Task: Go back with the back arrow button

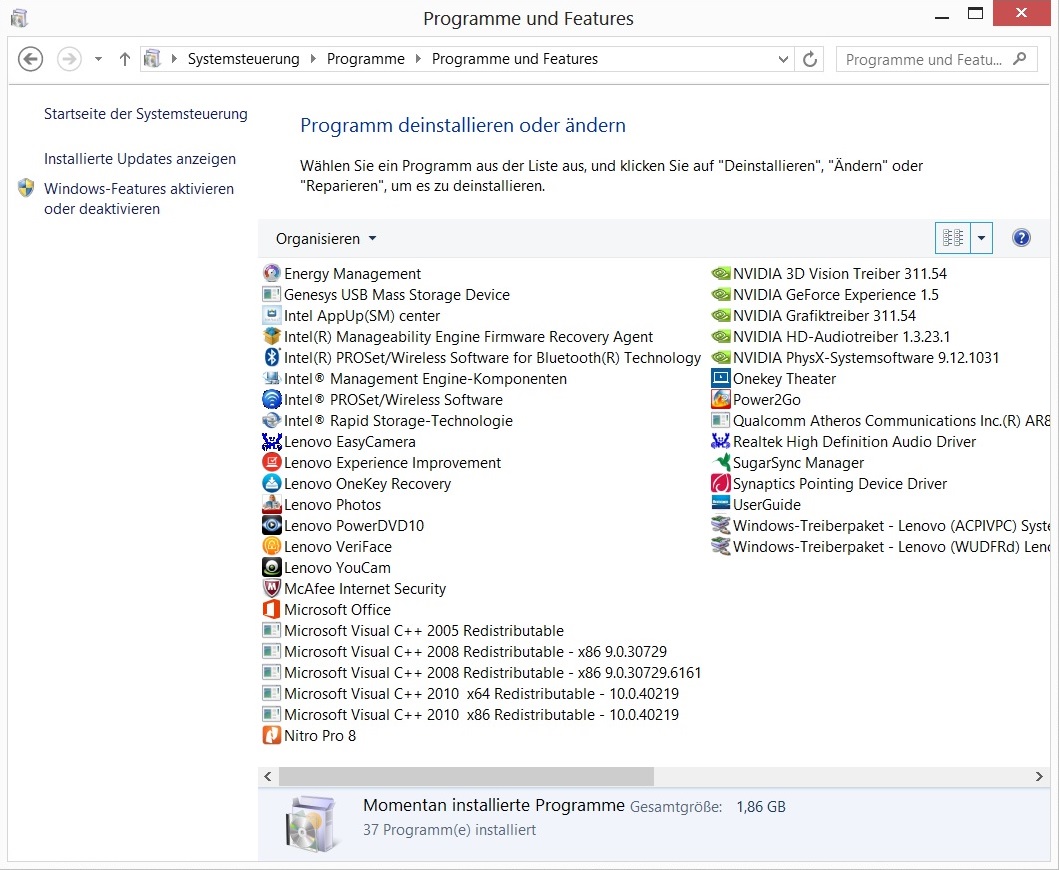Action: 30,59
